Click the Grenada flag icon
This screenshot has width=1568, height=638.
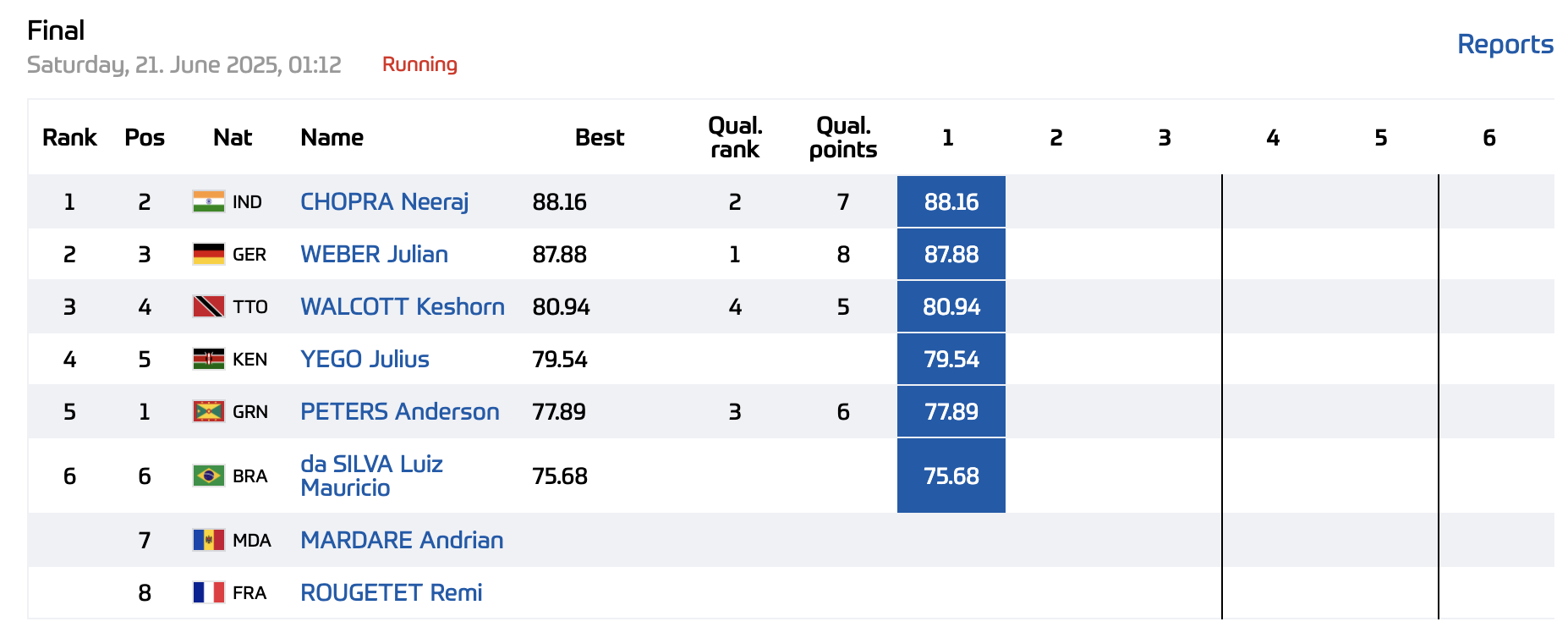tap(208, 411)
